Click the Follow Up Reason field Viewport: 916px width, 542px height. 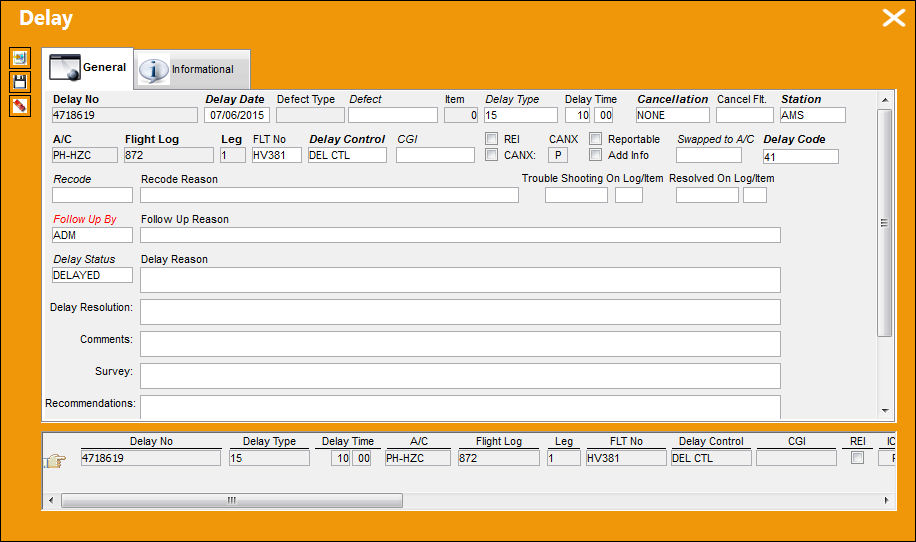coord(460,235)
